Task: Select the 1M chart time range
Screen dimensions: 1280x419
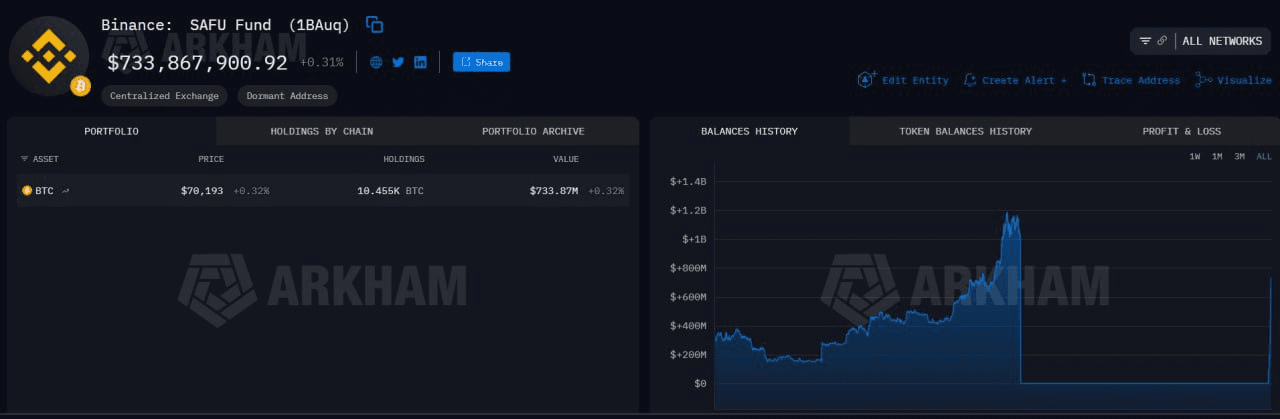Action: [x=1217, y=157]
